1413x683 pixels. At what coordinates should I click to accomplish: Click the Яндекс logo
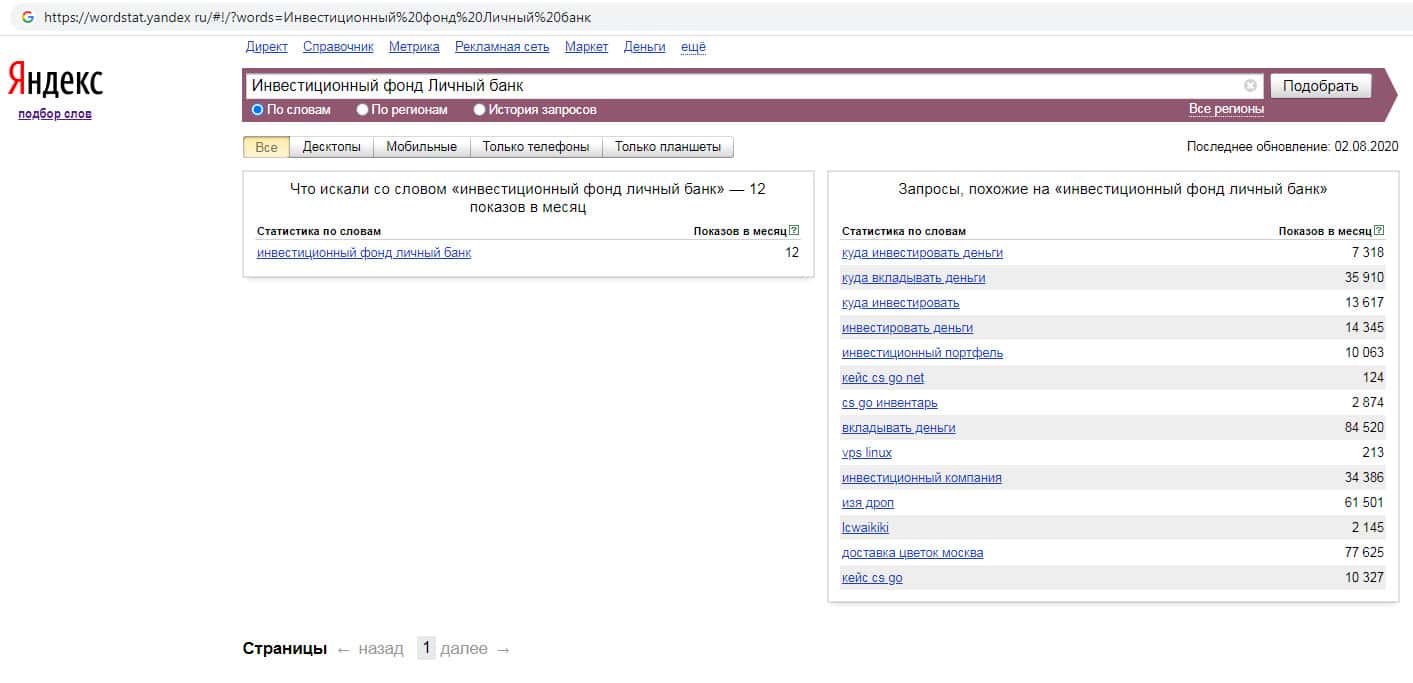pos(55,80)
